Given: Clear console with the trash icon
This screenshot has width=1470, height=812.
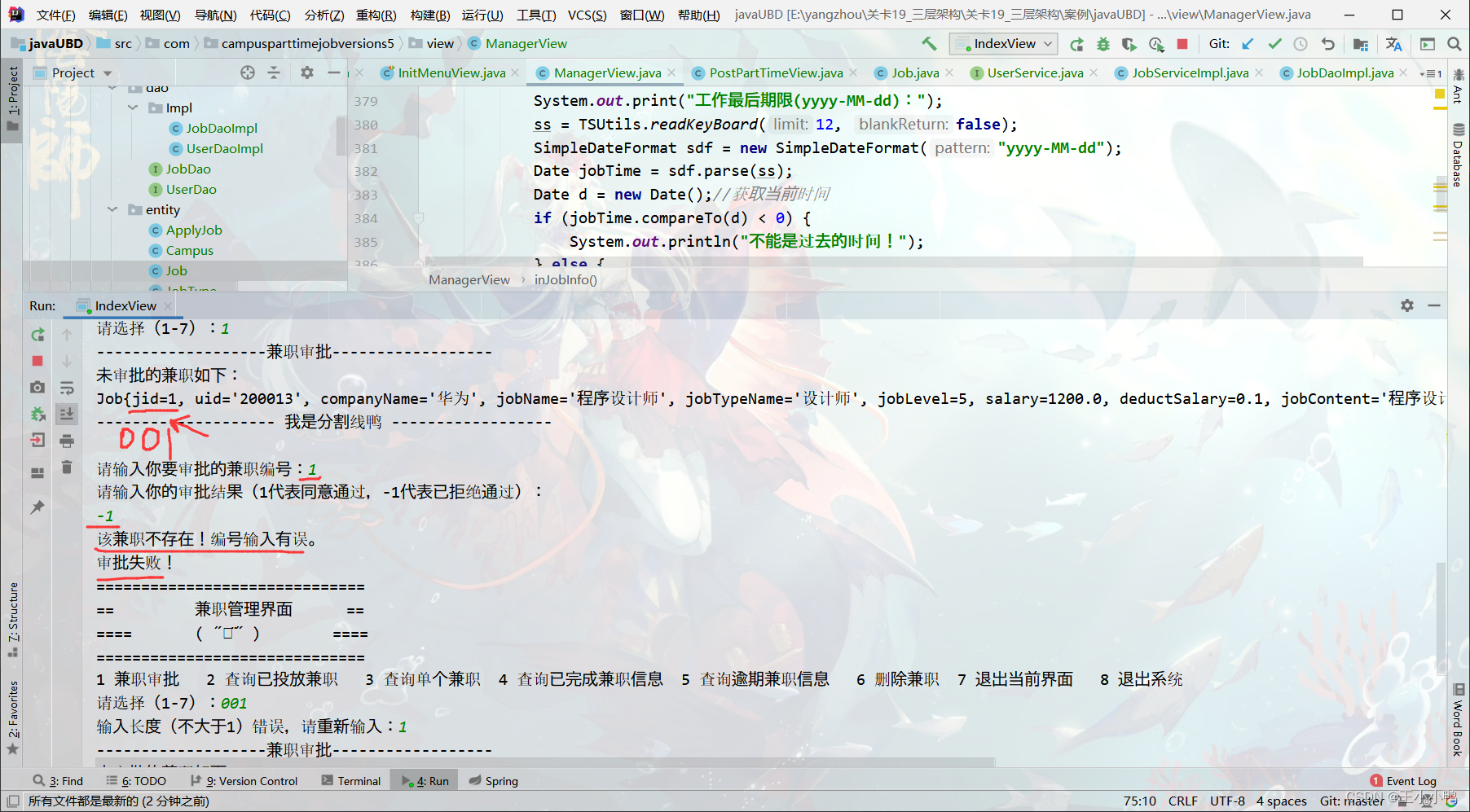Looking at the screenshot, I should click(x=67, y=467).
